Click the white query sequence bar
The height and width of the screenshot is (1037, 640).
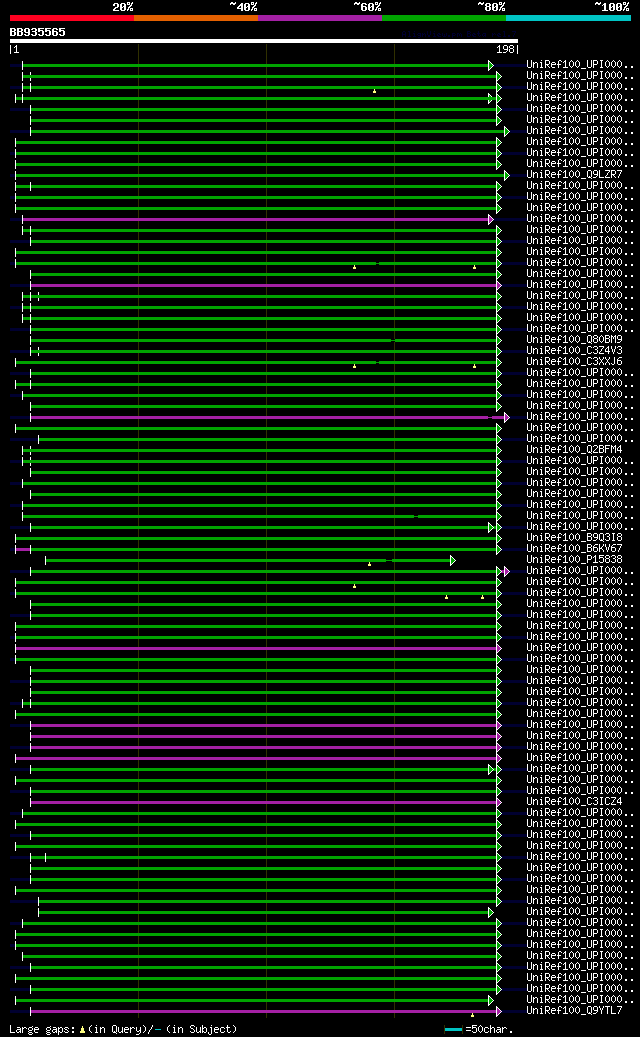(x=264, y=41)
